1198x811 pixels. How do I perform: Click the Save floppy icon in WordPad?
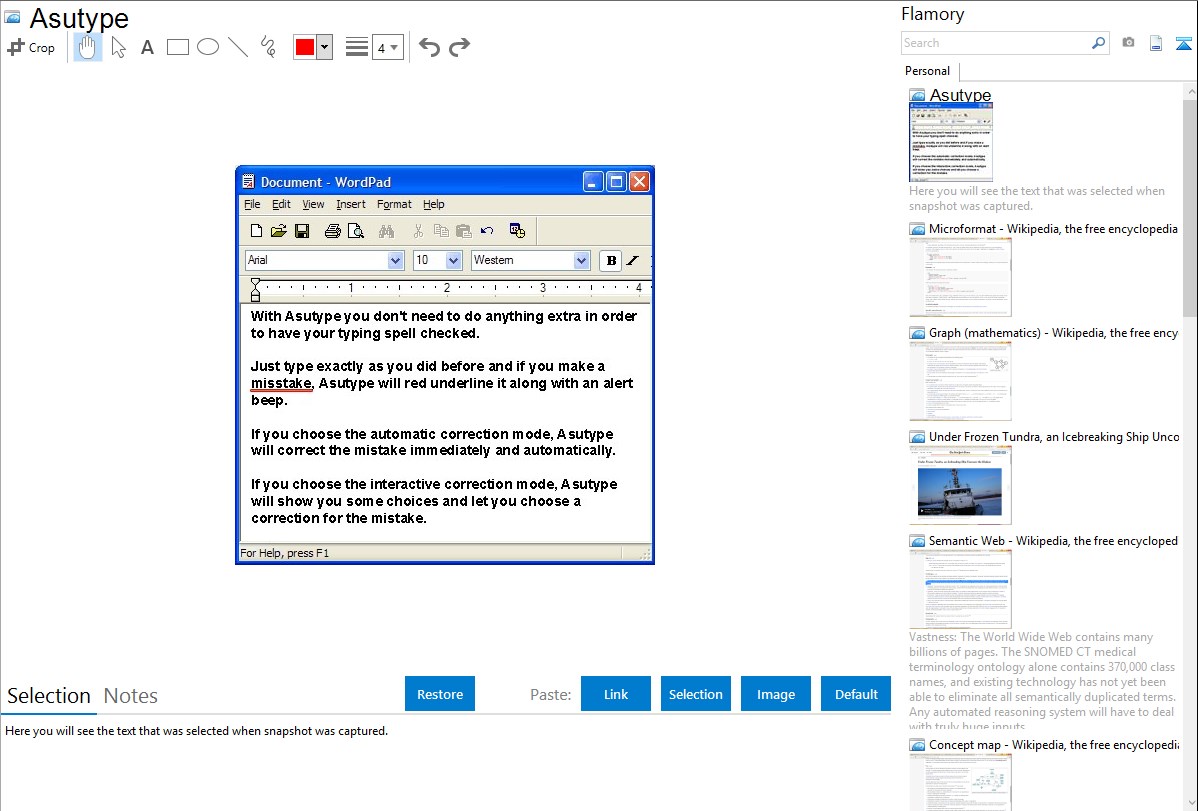[x=302, y=231]
